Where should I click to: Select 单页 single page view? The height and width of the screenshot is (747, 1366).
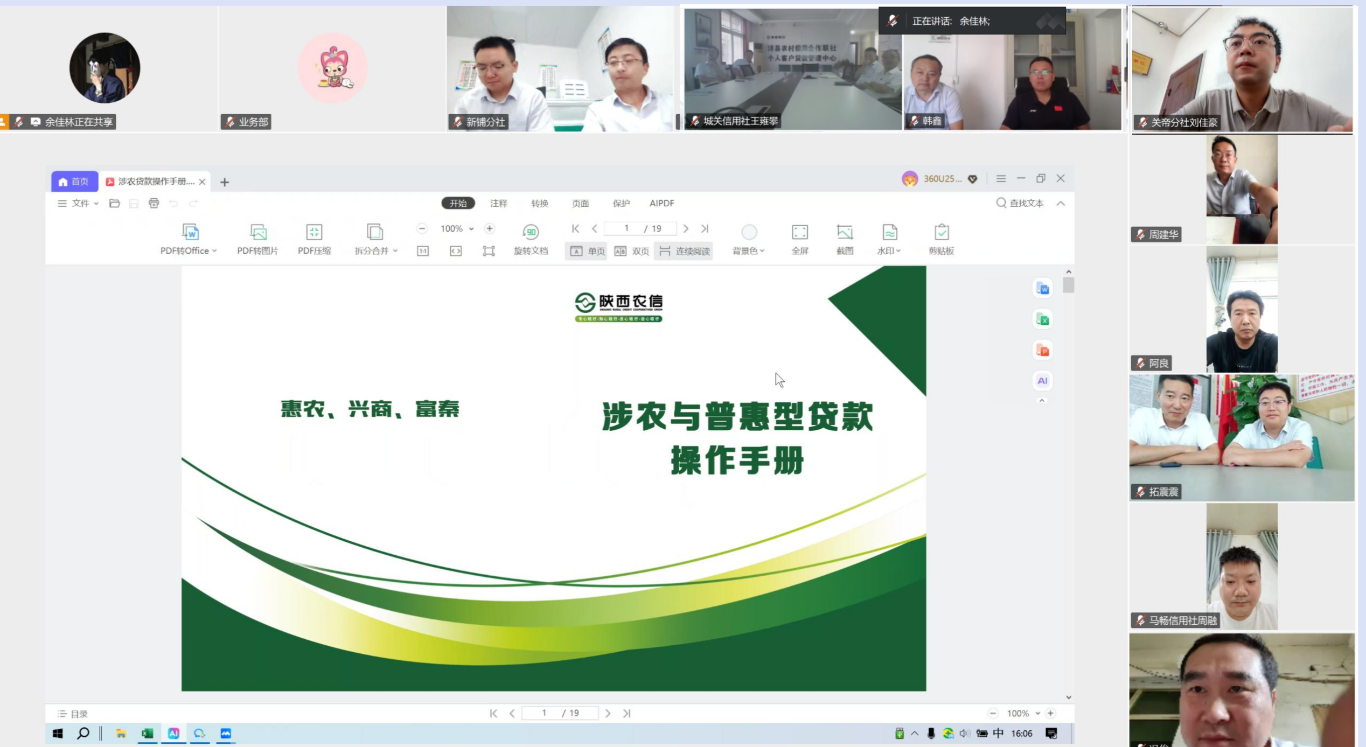coord(588,251)
